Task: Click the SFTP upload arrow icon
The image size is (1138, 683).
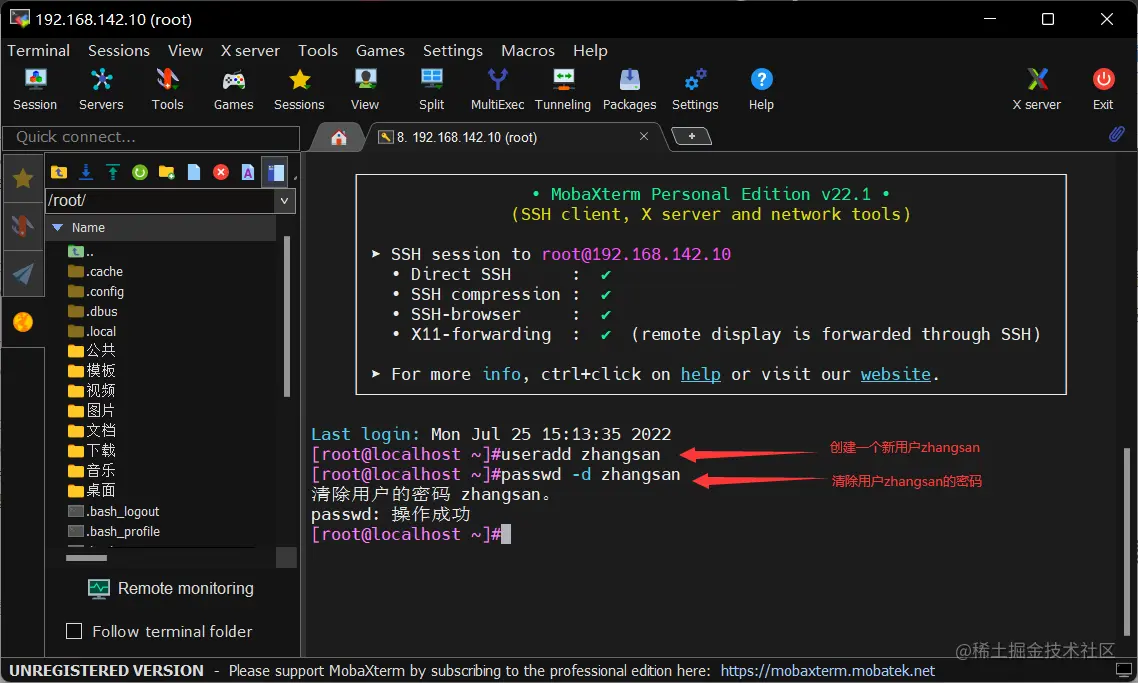Action: coord(112,172)
